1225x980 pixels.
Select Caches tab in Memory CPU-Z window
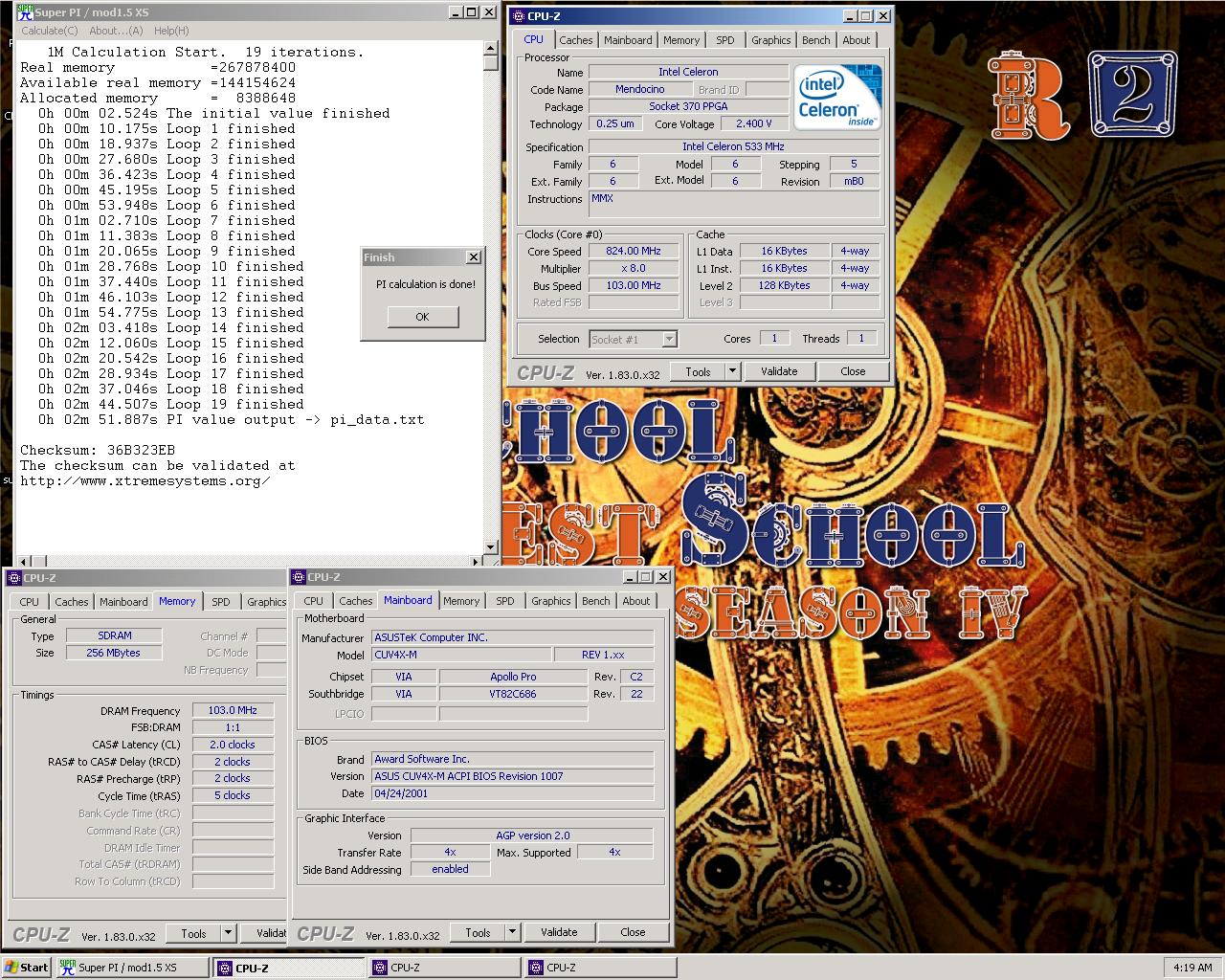click(72, 602)
